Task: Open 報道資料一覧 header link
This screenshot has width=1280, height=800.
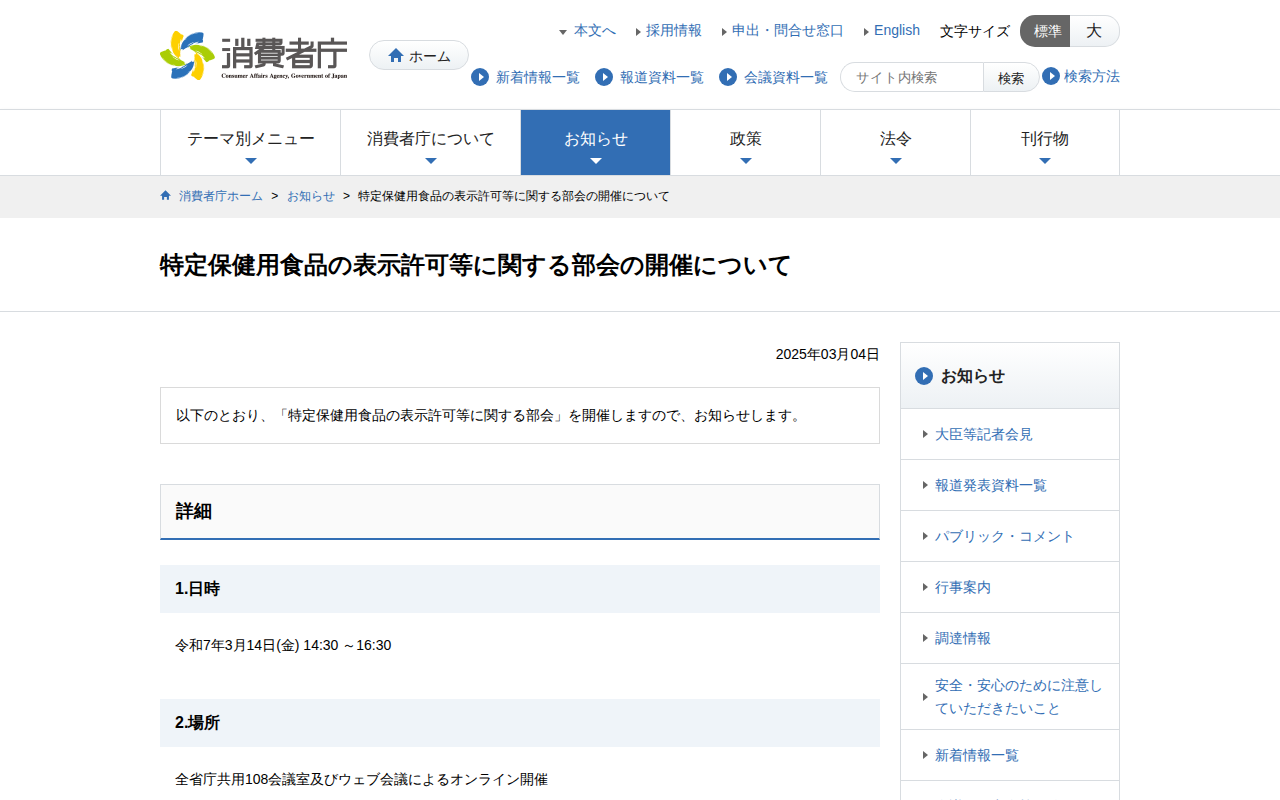Action: 662,77
